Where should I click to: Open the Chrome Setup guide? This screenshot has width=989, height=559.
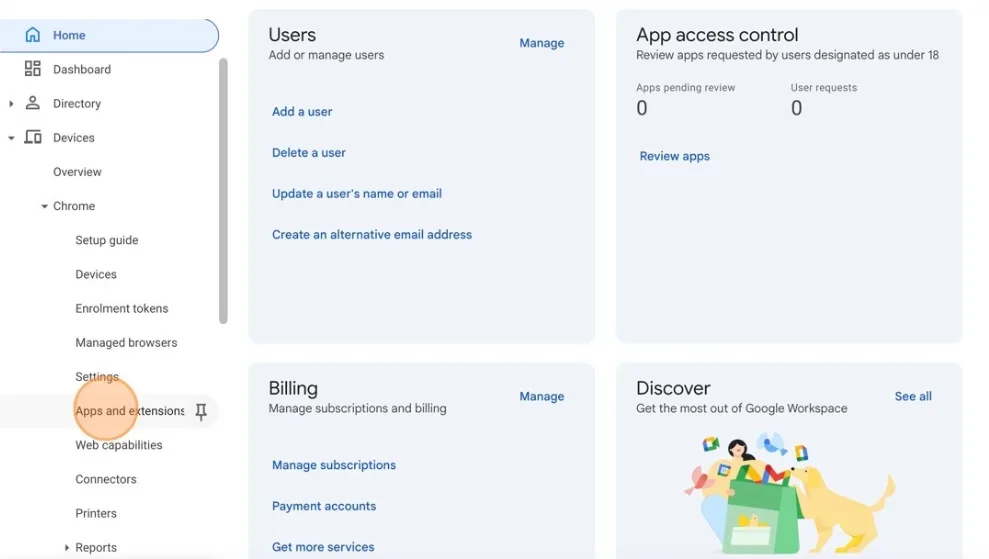(107, 240)
